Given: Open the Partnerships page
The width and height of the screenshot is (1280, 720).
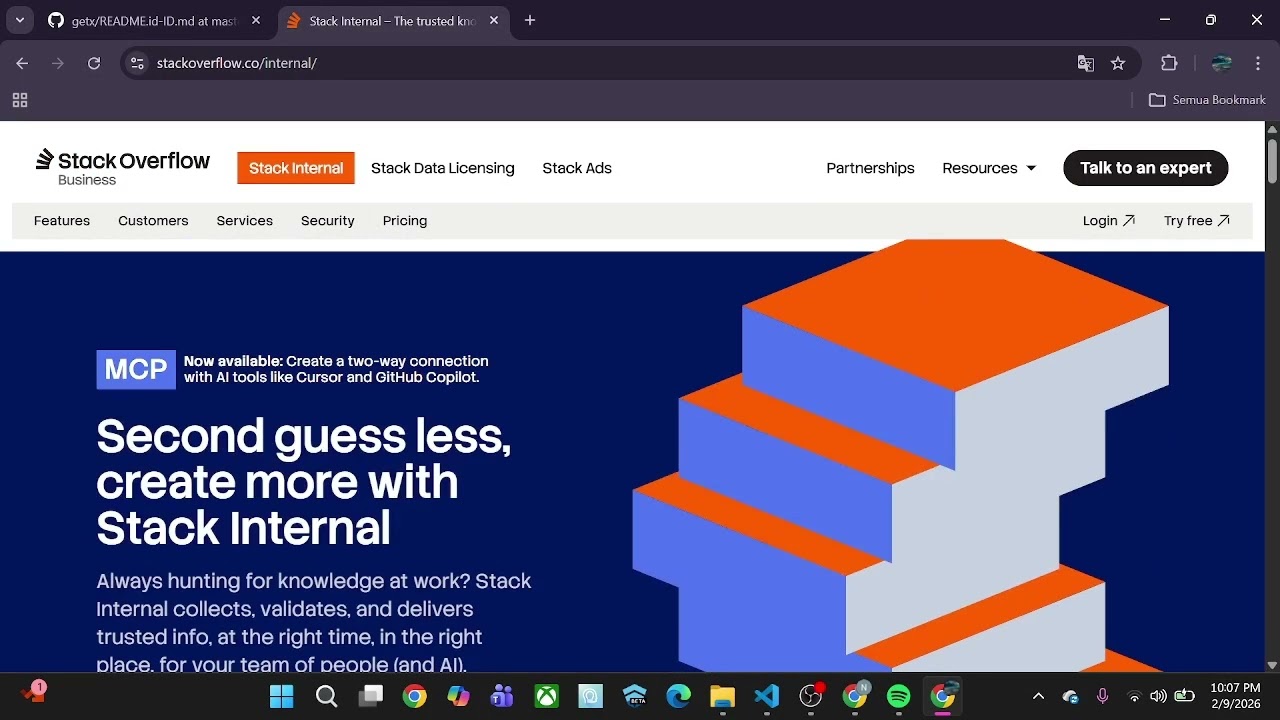Looking at the screenshot, I should click(x=870, y=168).
